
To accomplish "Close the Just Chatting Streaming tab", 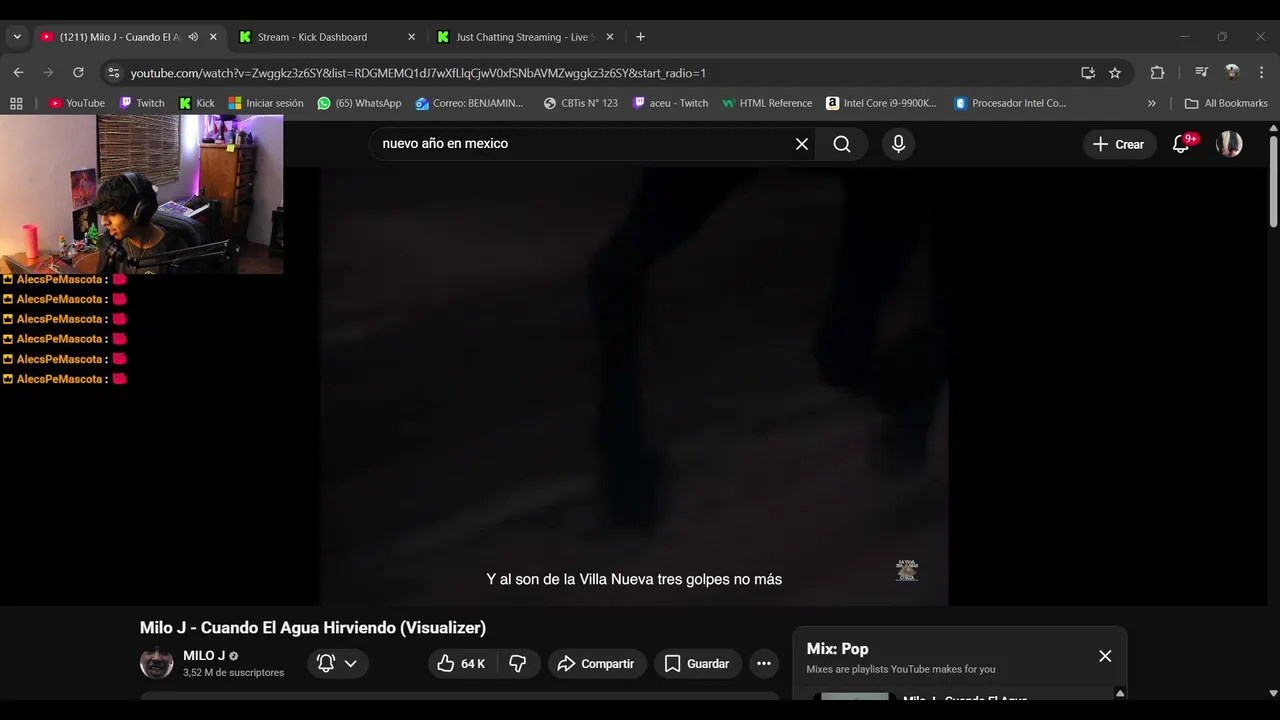I will click(x=610, y=37).
